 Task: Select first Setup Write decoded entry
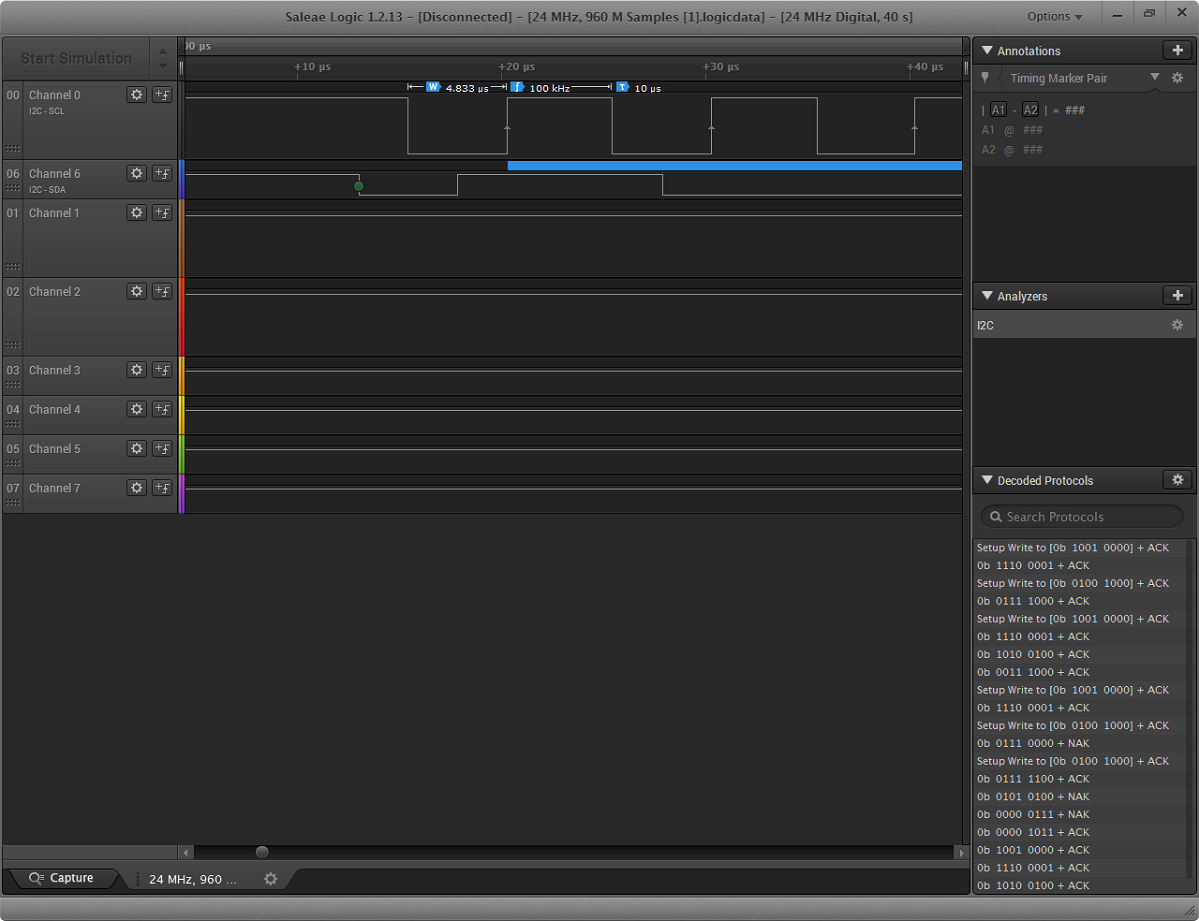click(x=1072, y=548)
